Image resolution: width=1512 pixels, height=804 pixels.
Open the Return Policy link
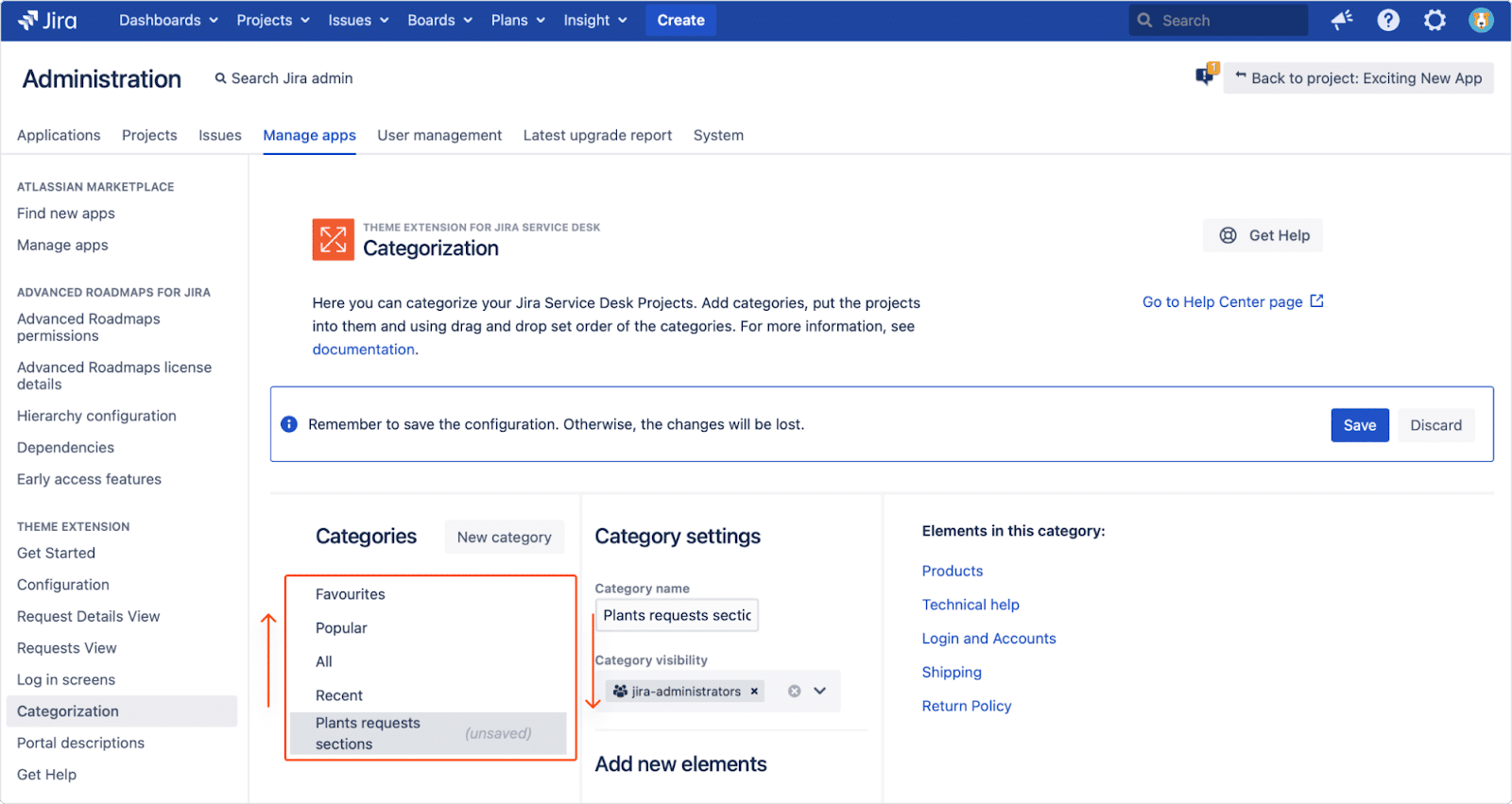pyautogui.click(x=967, y=706)
